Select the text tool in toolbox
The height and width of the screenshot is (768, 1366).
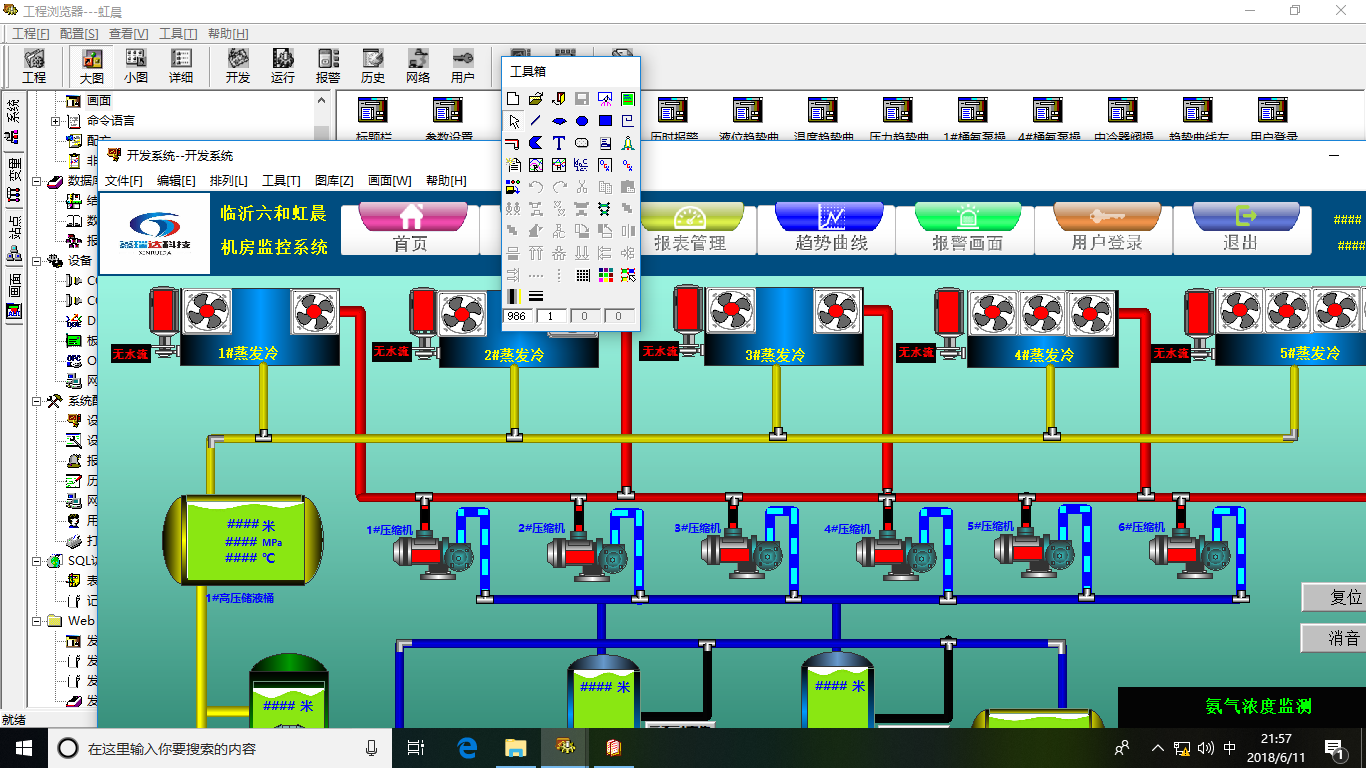tap(559, 143)
